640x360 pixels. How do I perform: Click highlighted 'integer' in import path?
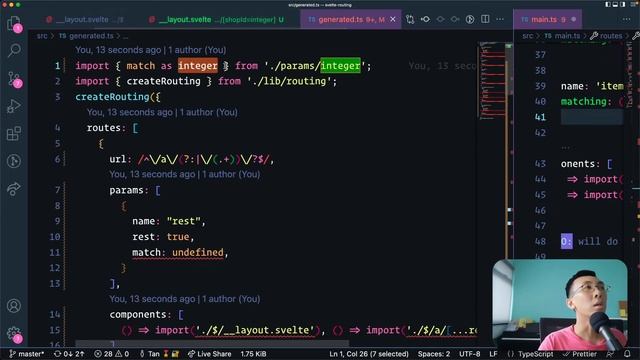(x=340, y=66)
